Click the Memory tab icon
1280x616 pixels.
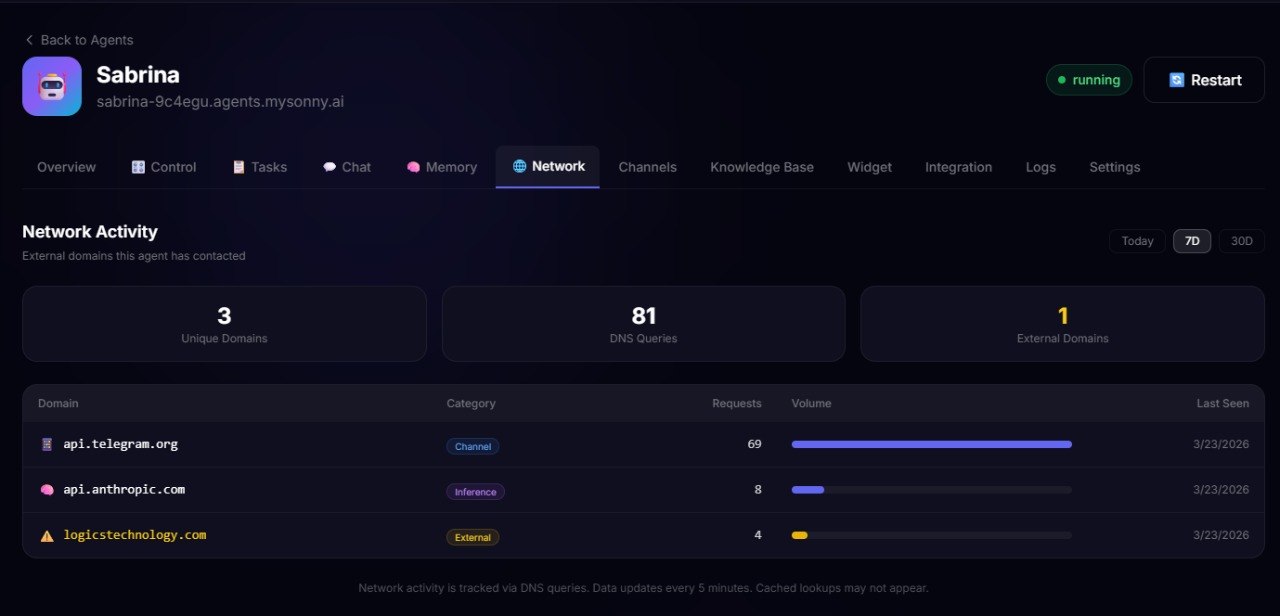pos(414,166)
